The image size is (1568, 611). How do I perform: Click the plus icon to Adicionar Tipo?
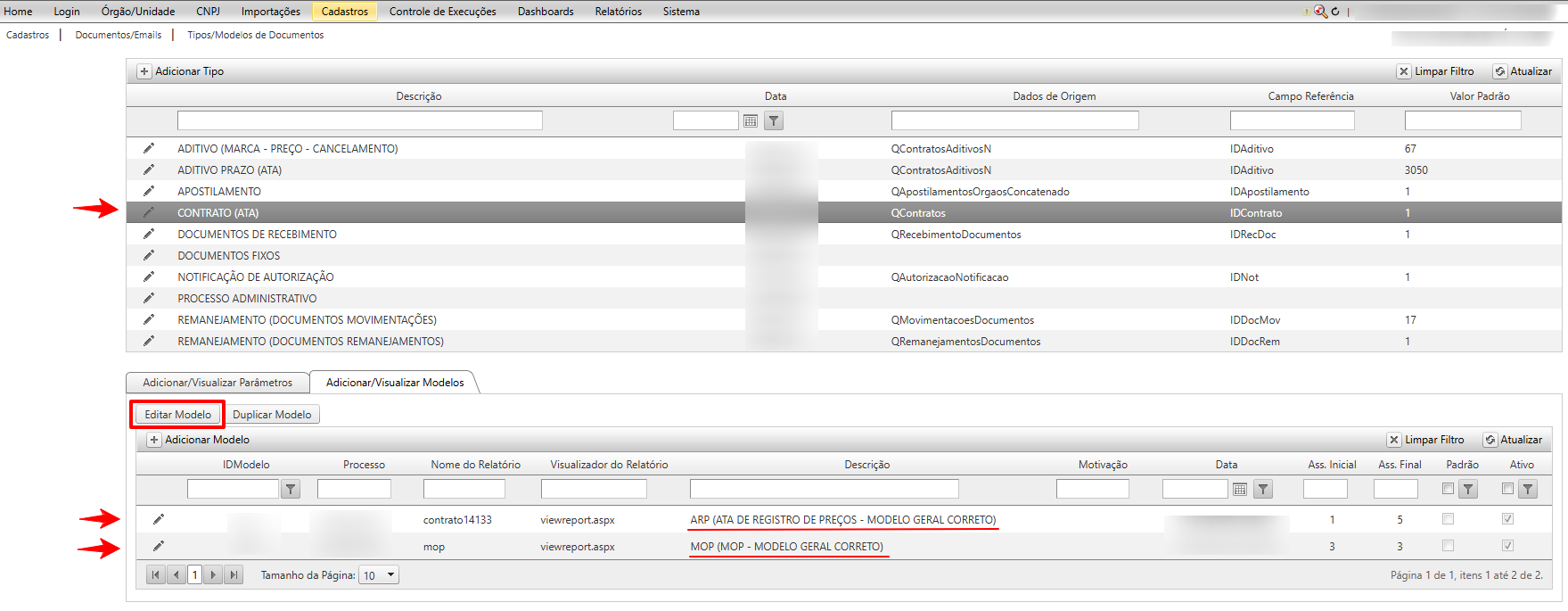pyautogui.click(x=144, y=71)
